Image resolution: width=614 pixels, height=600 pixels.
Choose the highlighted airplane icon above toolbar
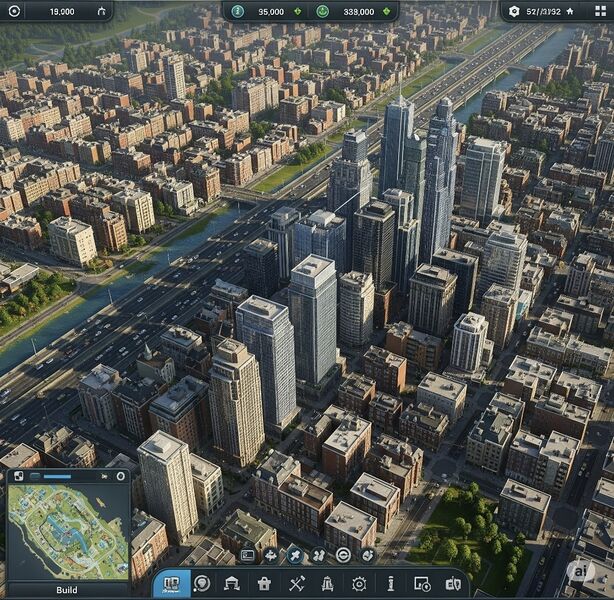click(295, 555)
